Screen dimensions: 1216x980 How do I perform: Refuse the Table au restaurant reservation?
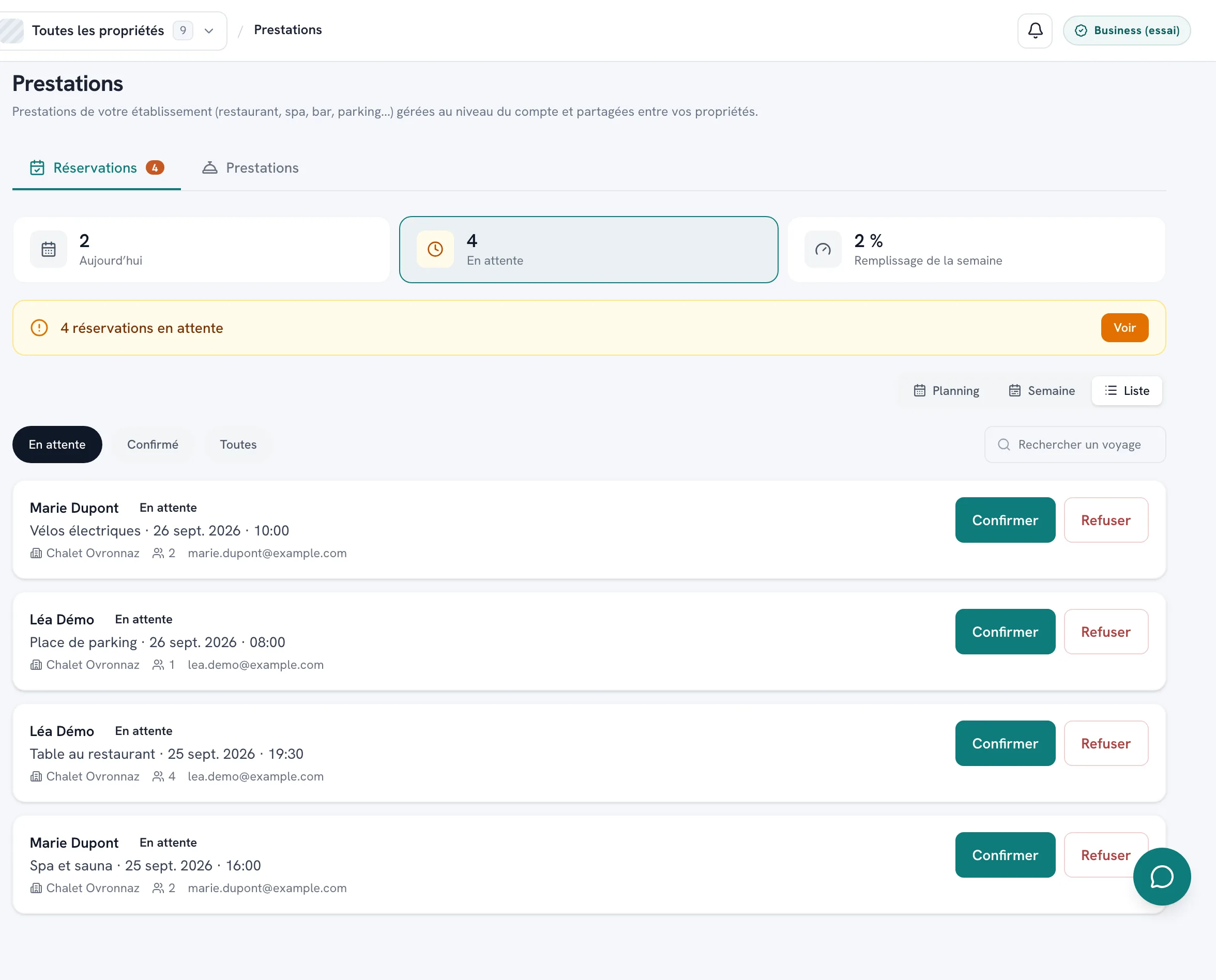[x=1105, y=743]
